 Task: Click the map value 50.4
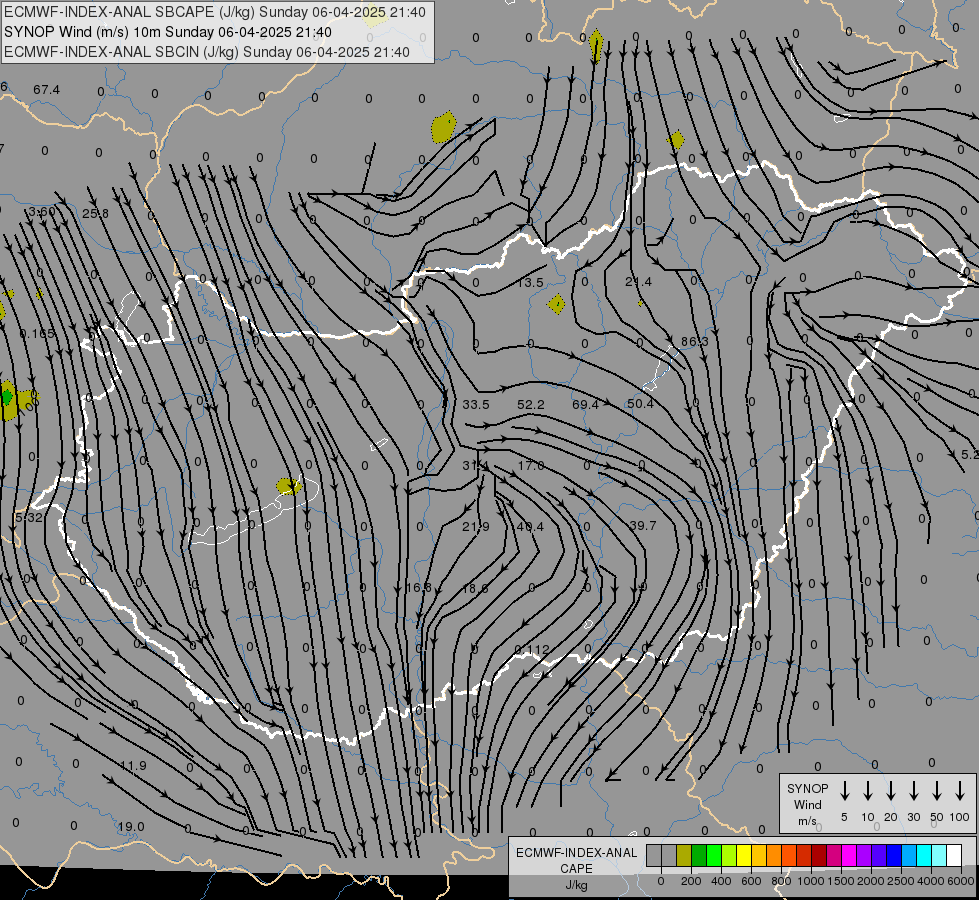[x=640, y=404]
